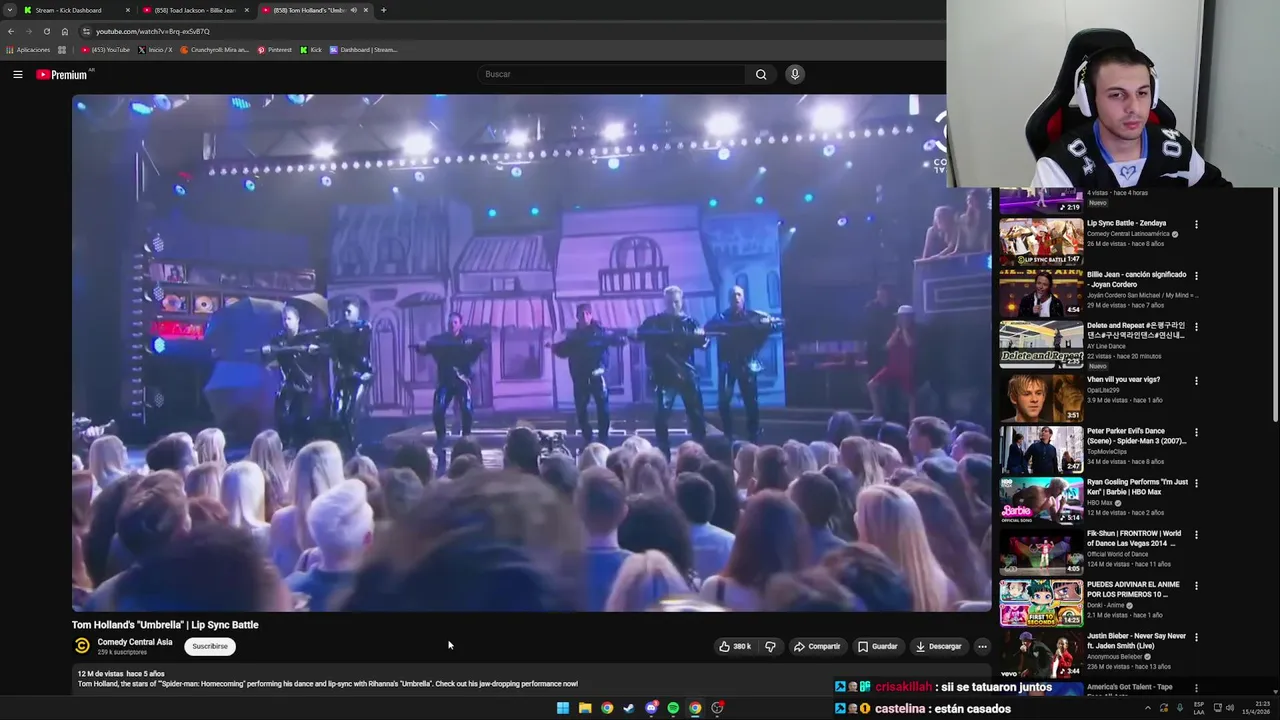Close the Toad Jackson tab
The image size is (1280, 720).
pyautogui.click(x=247, y=10)
